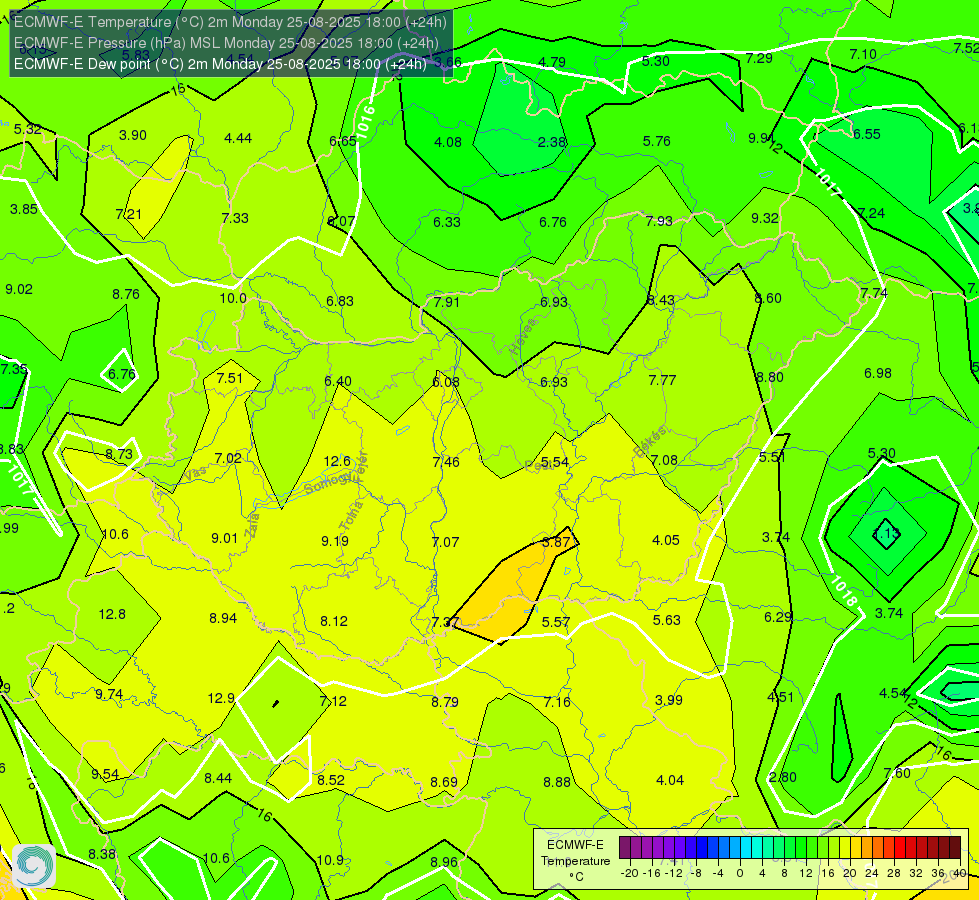Click the dew point value 8.79

click(x=445, y=702)
